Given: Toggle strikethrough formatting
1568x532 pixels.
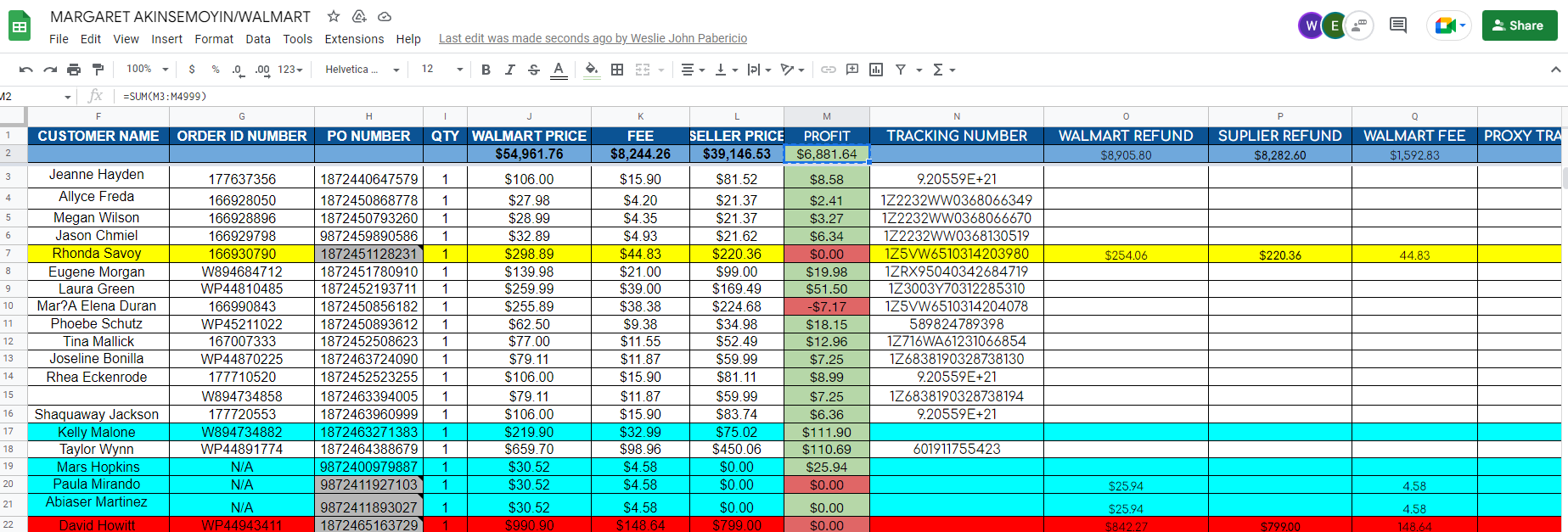Looking at the screenshot, I should pos(533,70).
